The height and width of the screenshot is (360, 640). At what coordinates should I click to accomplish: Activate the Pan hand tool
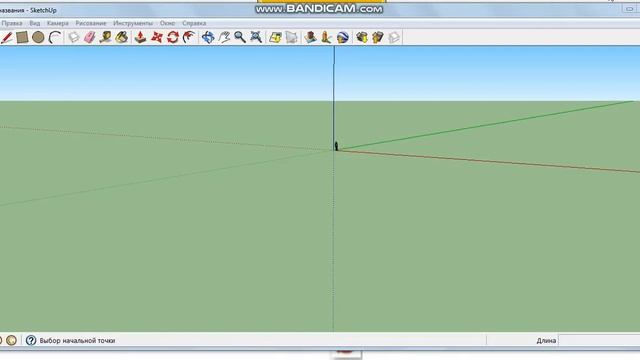(224, 38)
